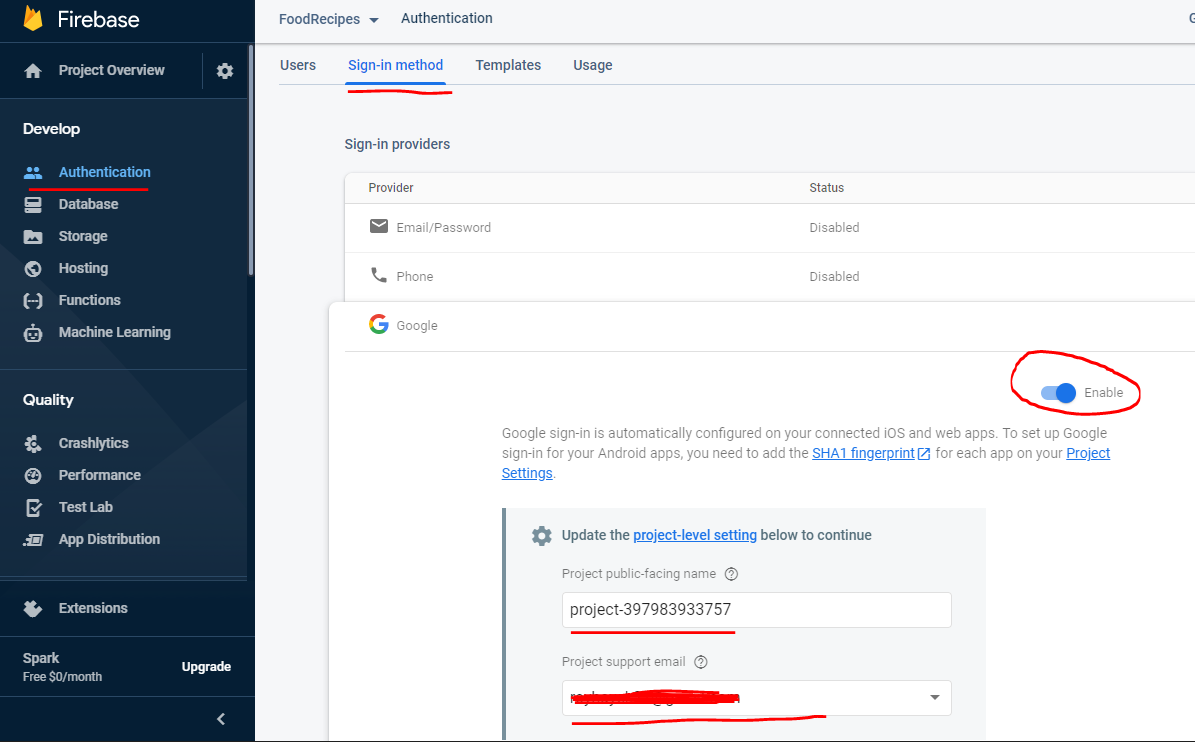Click gear icon in project-level setting notice
Image resolution: width=1195 pixels, height=742 pixels.
click(x=541, y=536)
